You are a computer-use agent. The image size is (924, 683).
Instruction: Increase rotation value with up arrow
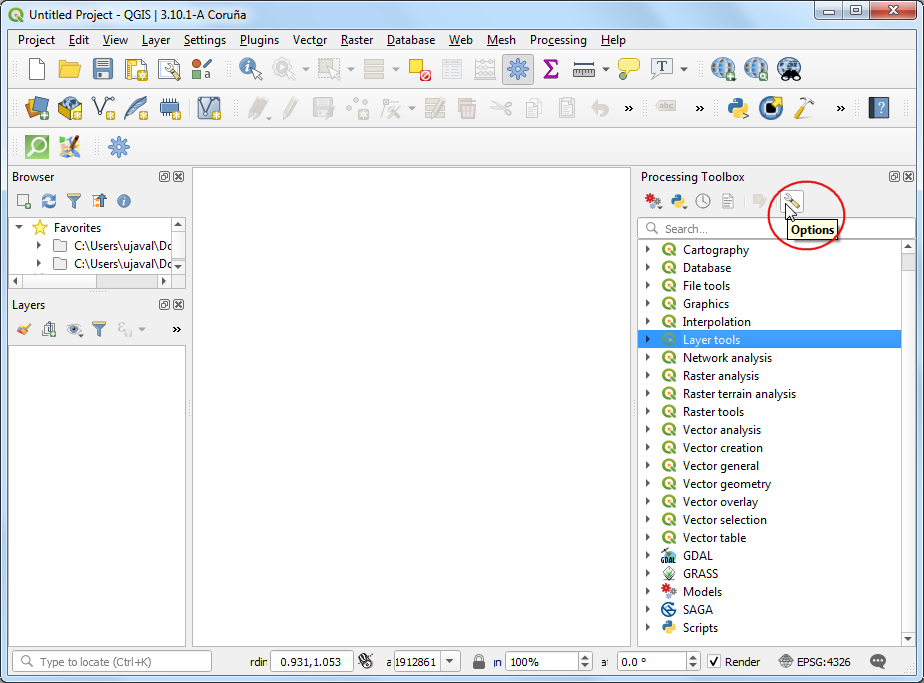(x=693, y=657)
